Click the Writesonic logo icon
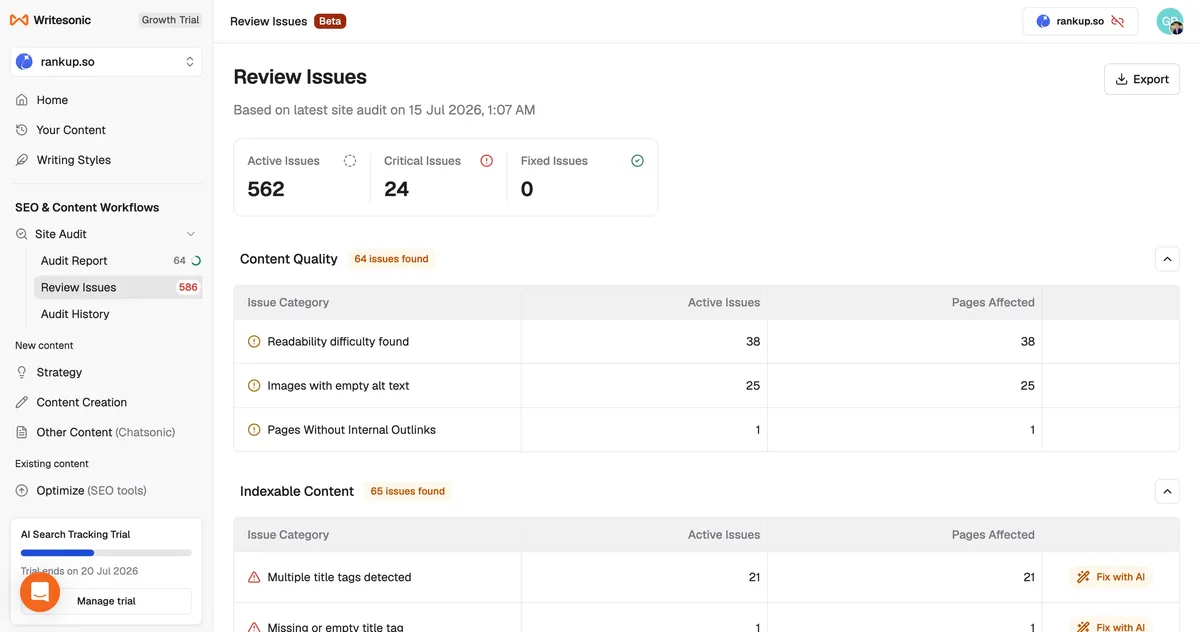Screen dimensions: 1200x632 pos(19,20)
